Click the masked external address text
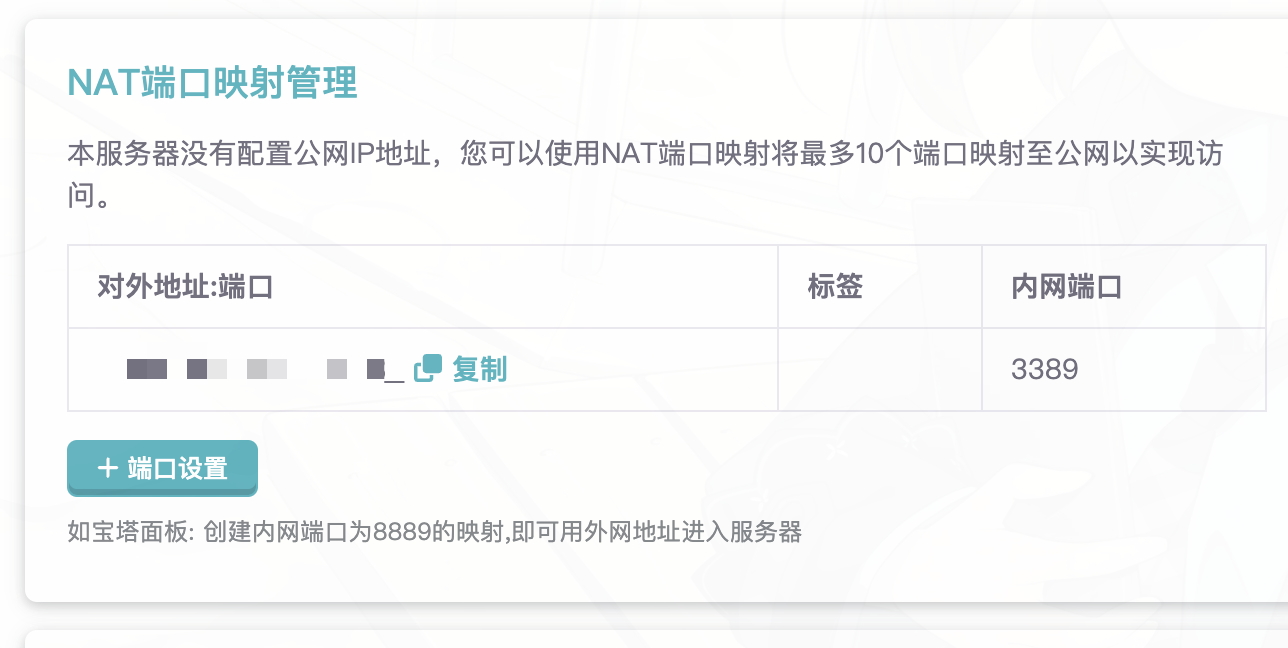1288x648 pixels. 265,370
